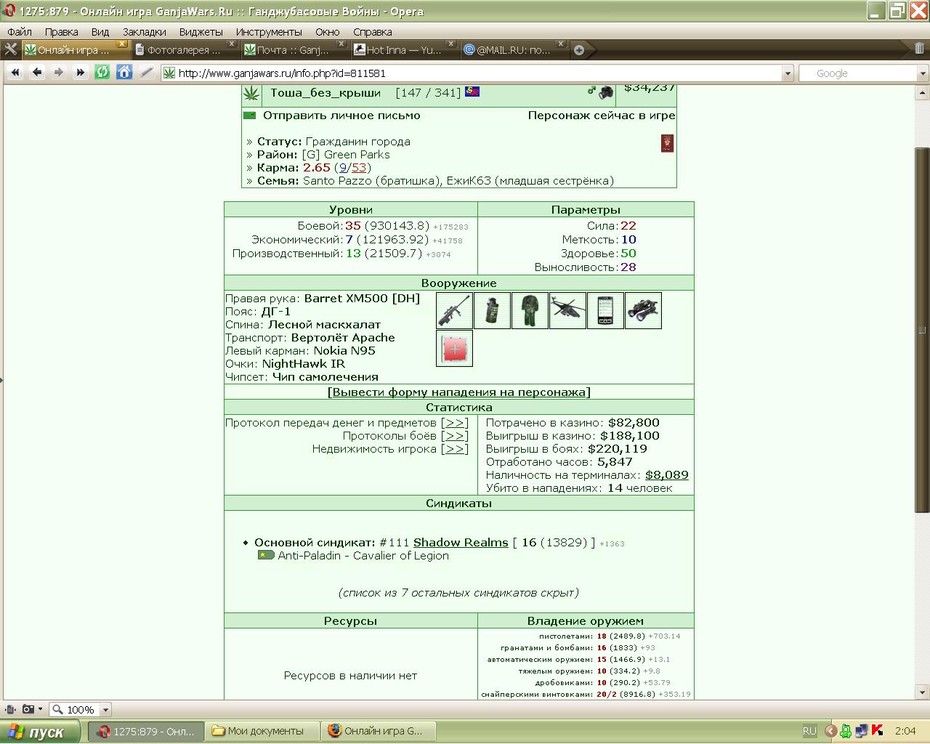Click the RU language indicator in tray
Screen dimensions: 930x744
coord(809,731)
